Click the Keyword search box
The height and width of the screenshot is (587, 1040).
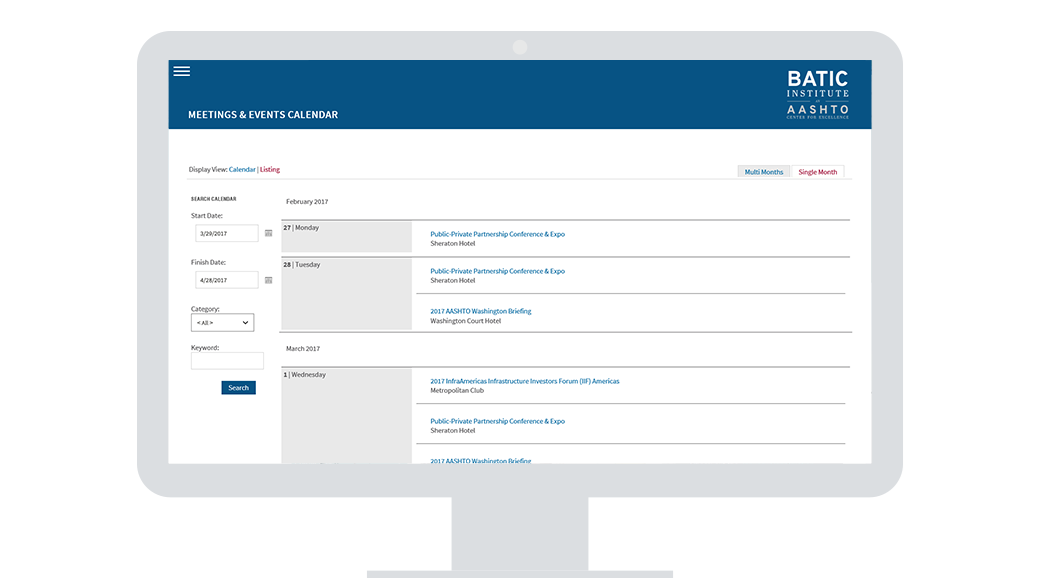coord(227,361)
